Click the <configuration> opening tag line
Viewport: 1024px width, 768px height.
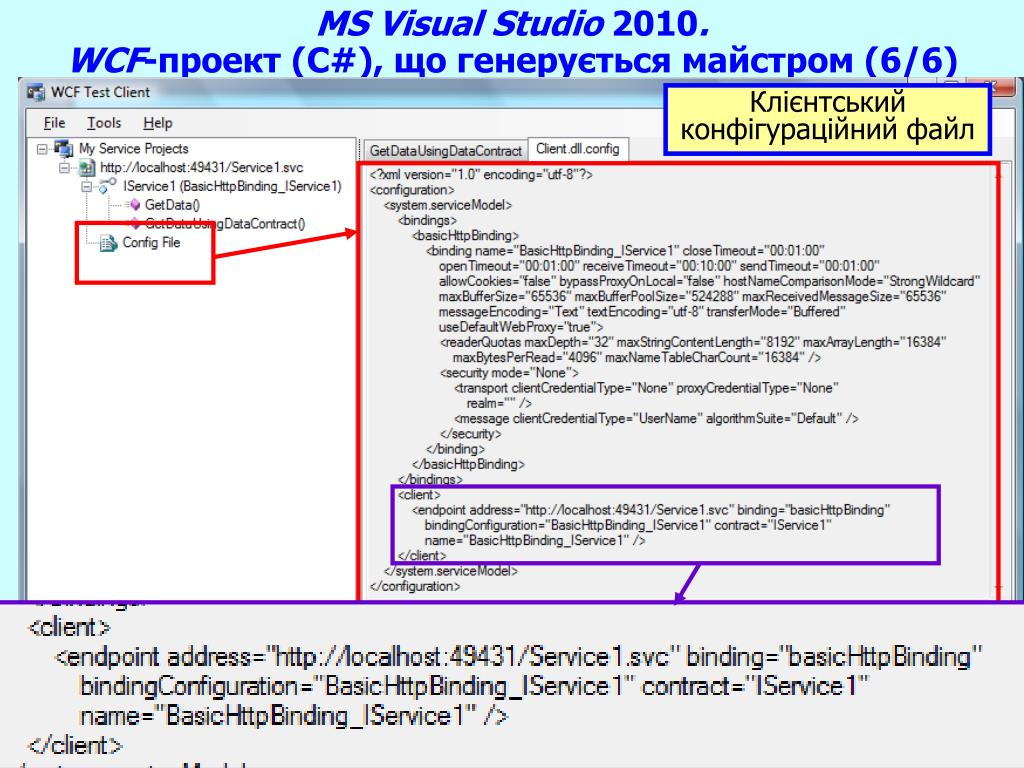coord(411,190)
